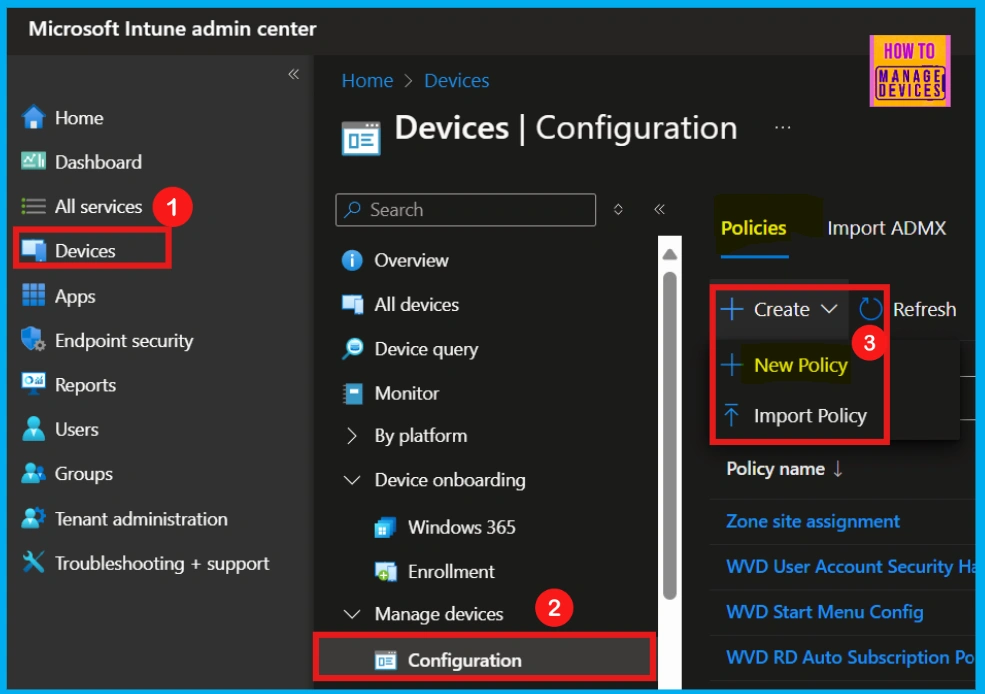Switch to the Import ADMX tab
Screen dimensions: 985x694
tap(886, 228)
